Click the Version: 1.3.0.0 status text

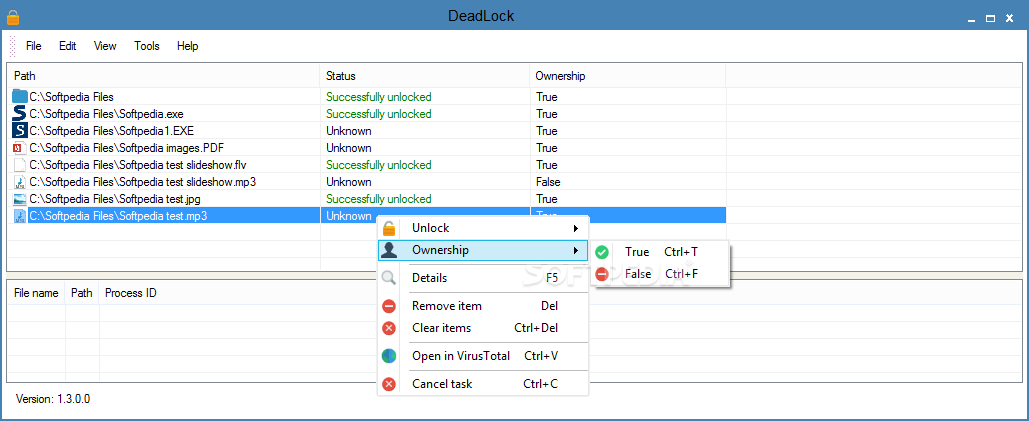click(52, 398)
